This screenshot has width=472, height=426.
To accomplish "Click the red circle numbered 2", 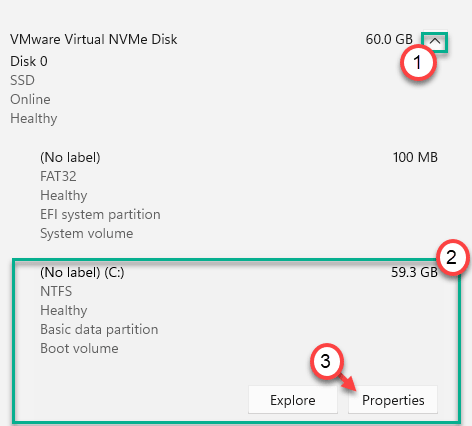I will 452,257.
